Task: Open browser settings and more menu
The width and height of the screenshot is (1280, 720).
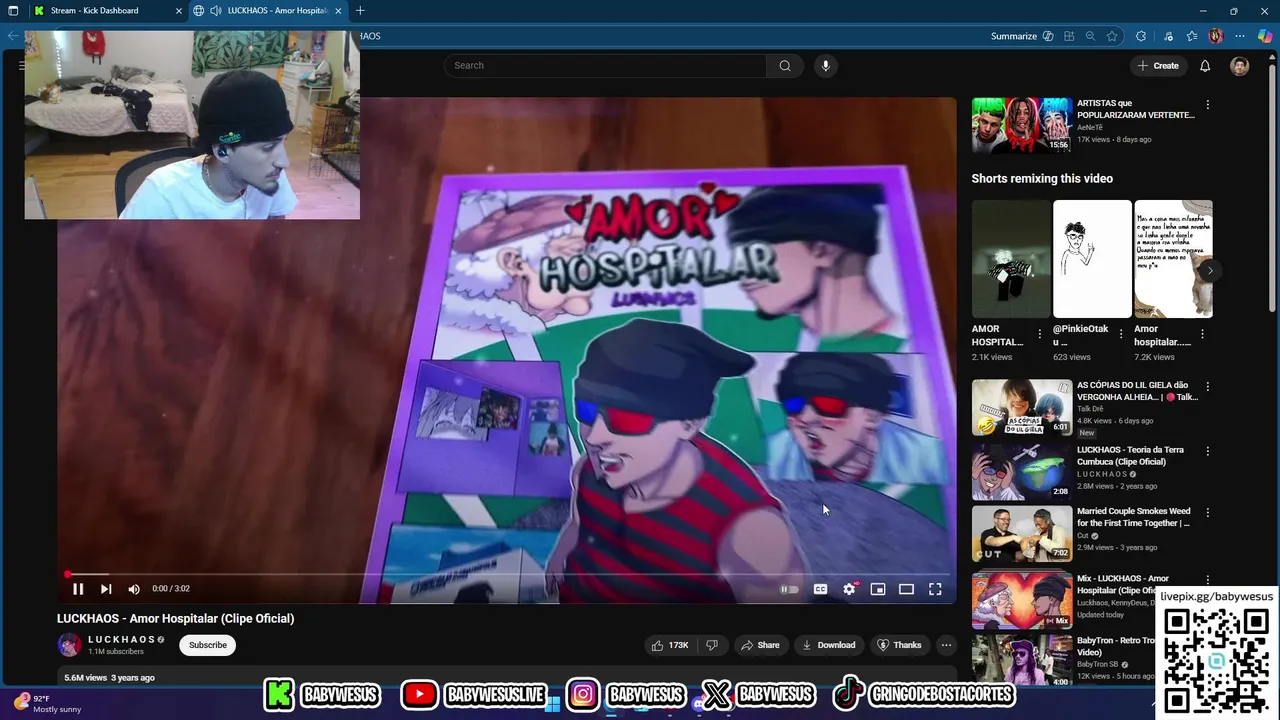Action: click(x=1241, y=36)
